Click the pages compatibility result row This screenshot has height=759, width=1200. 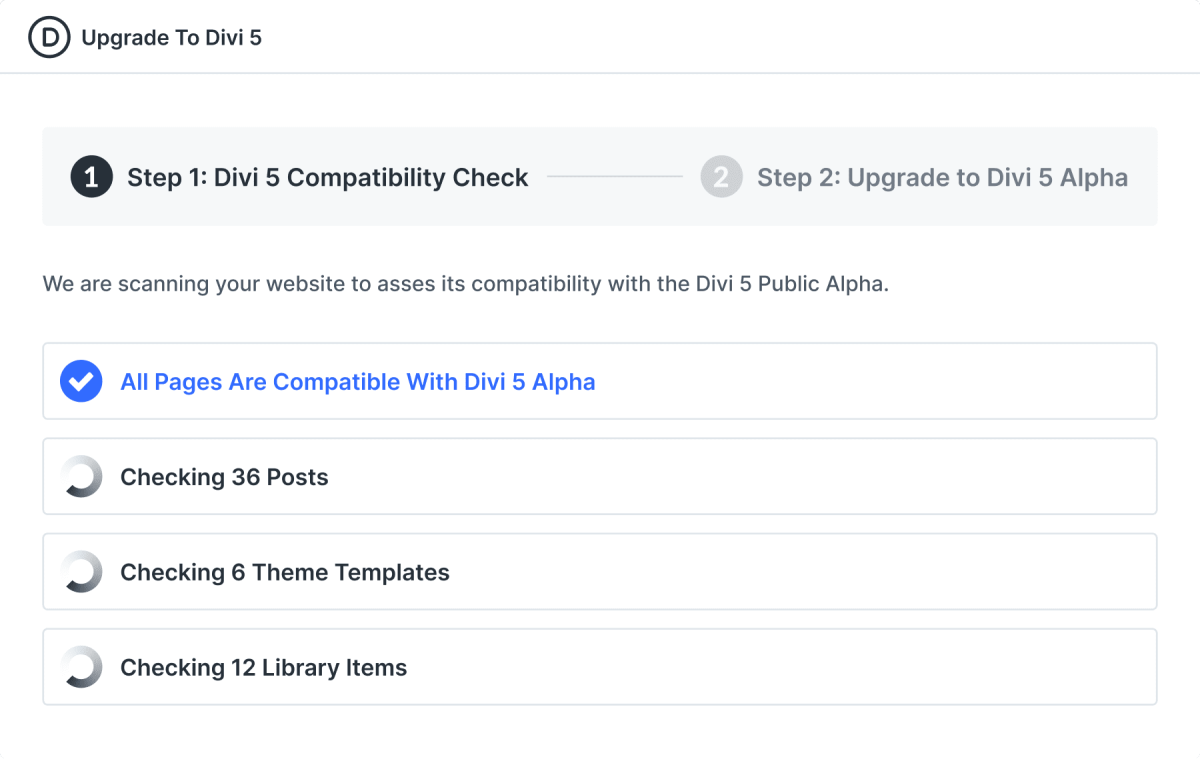click(600, 381)
